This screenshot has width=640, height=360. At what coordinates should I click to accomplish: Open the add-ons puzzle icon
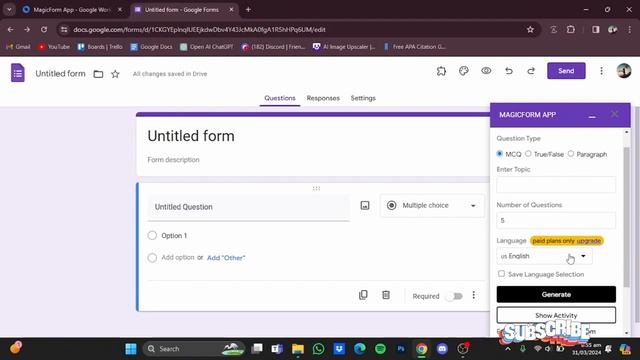(441, 71)
